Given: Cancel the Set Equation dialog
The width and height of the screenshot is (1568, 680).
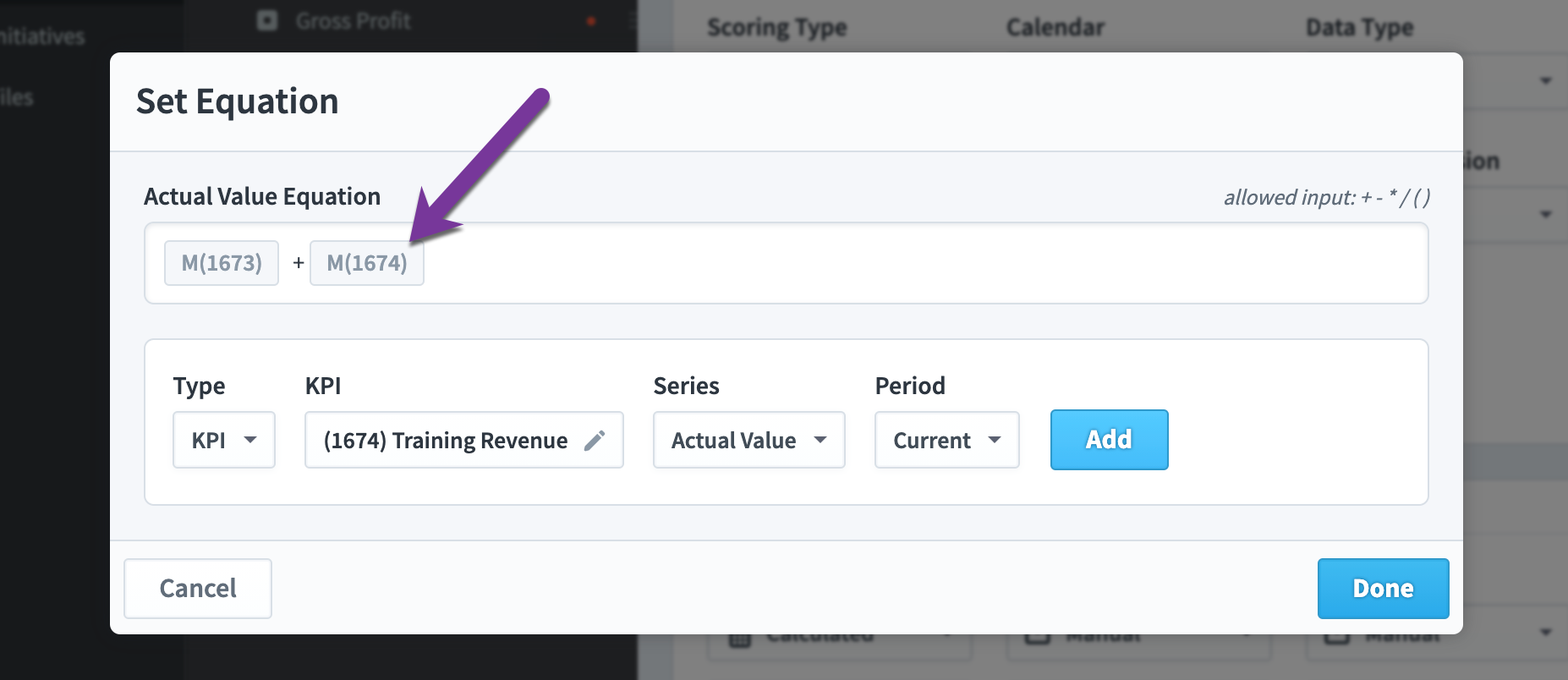Looking at the screenshot, I should click(198, 589).
